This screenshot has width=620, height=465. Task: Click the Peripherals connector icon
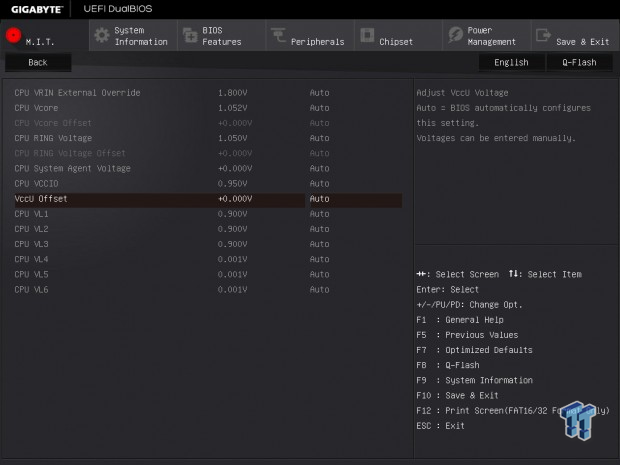pyautogui.click(x=278, y=34)
